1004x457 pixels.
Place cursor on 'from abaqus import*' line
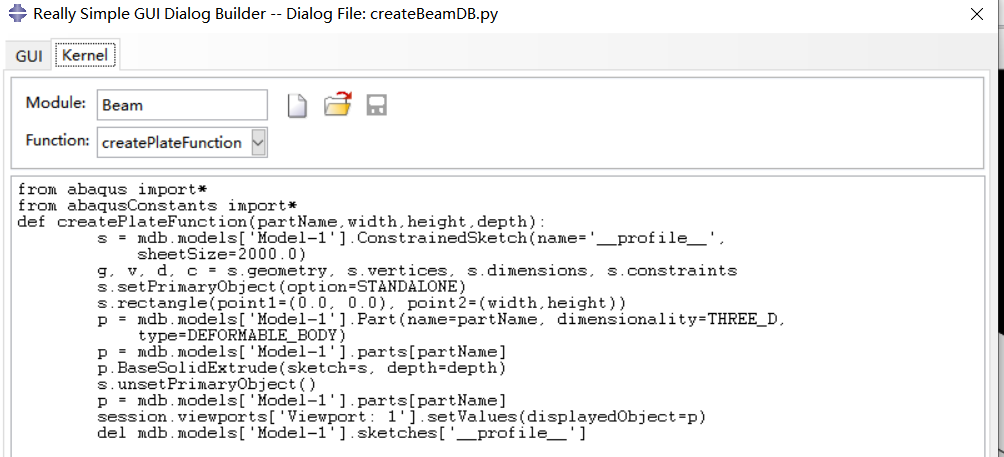click(112, 189)
